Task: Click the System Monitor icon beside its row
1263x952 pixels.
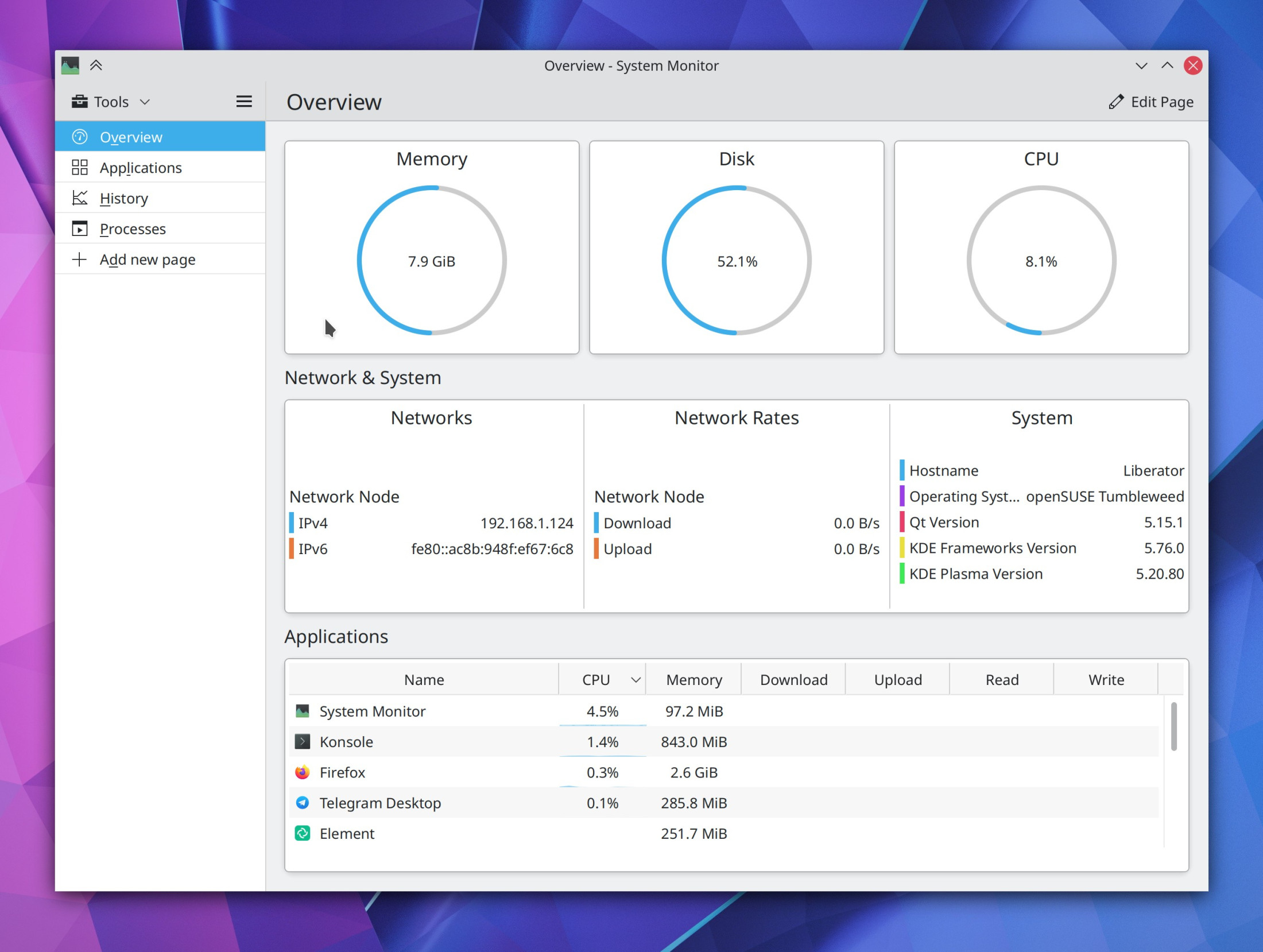Action: [302, 711]
